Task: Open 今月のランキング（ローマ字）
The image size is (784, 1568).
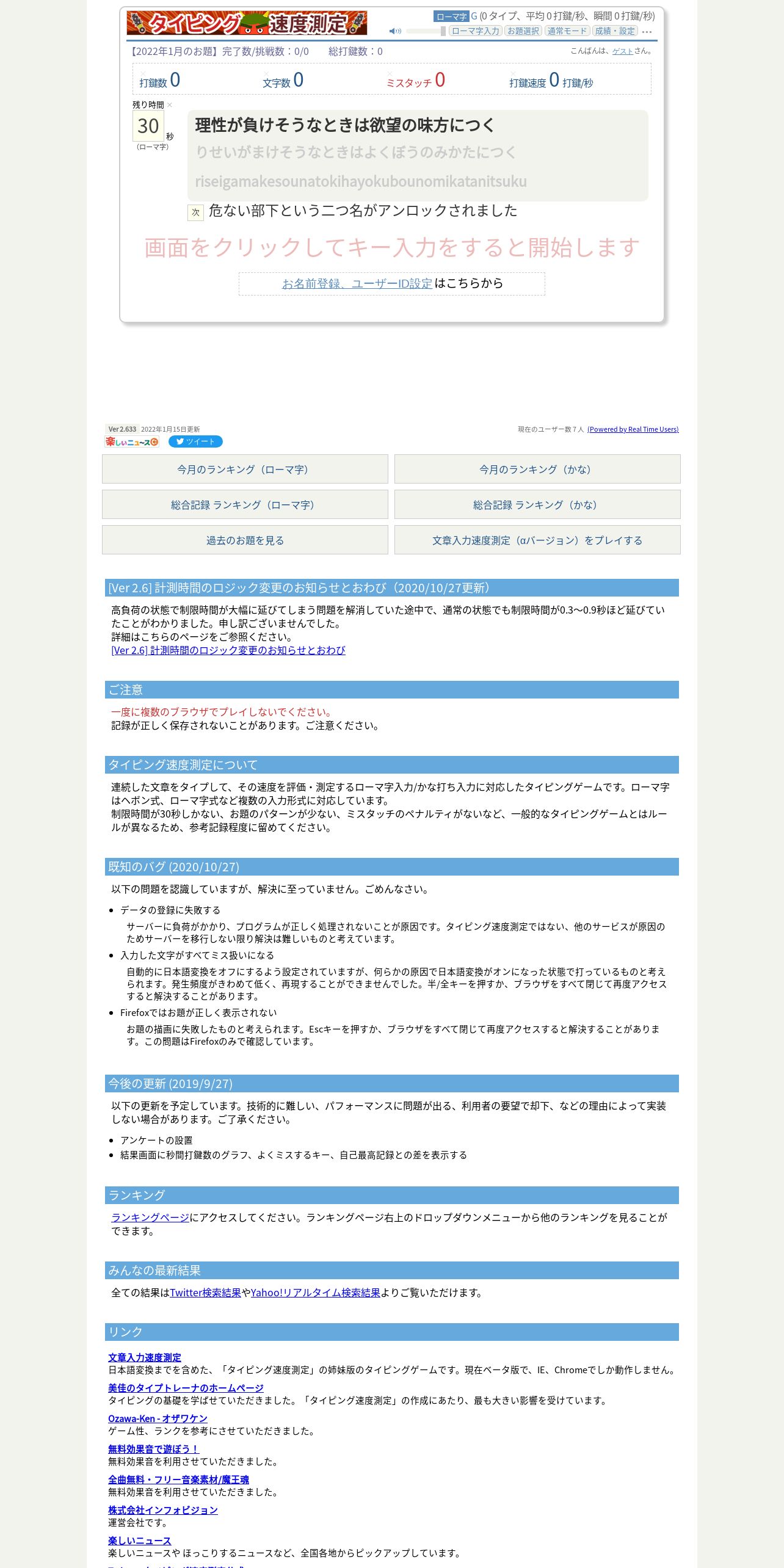Action: point(245,469)
